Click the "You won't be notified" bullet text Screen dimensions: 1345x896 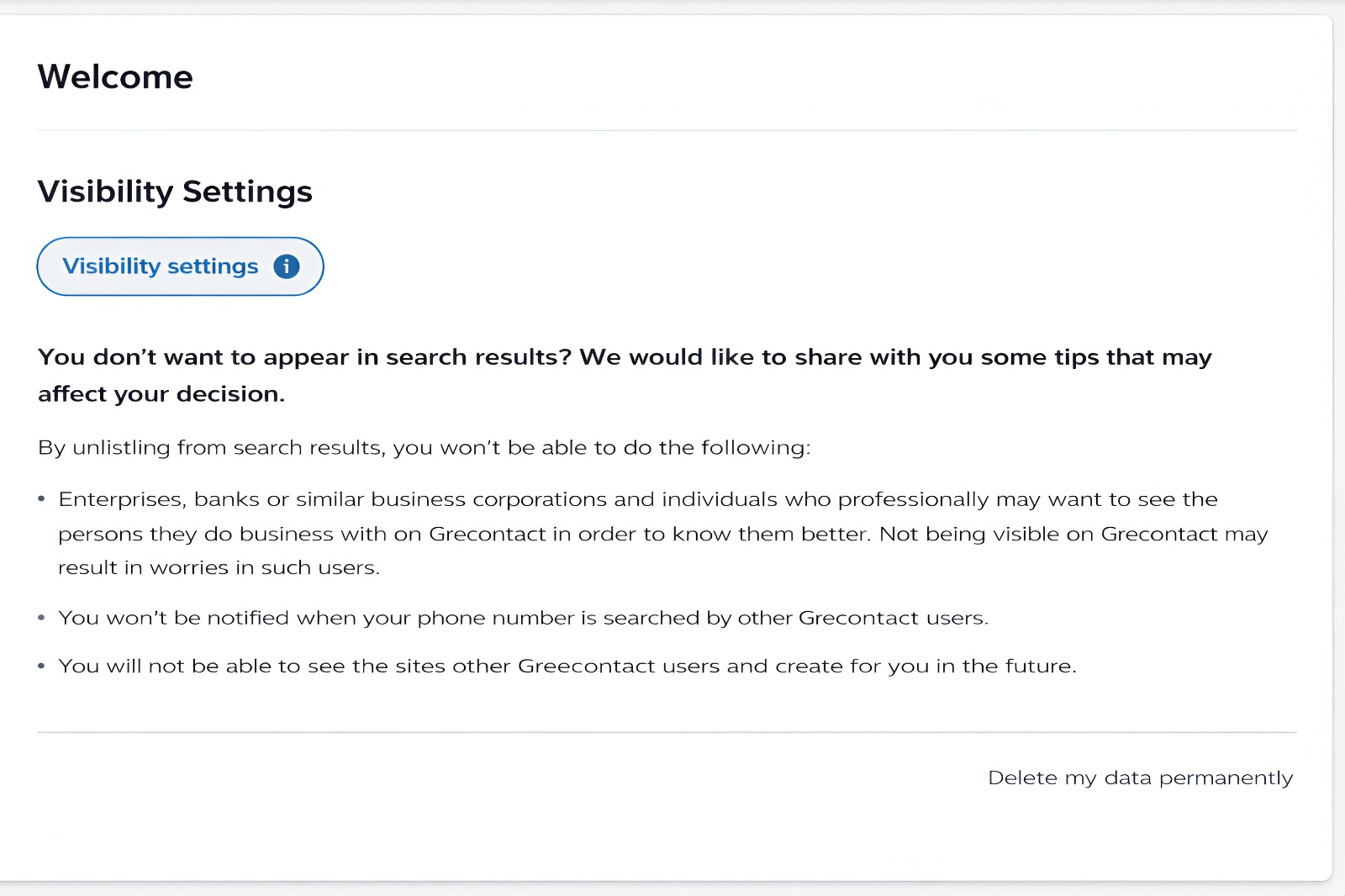[x=523, y=618]
